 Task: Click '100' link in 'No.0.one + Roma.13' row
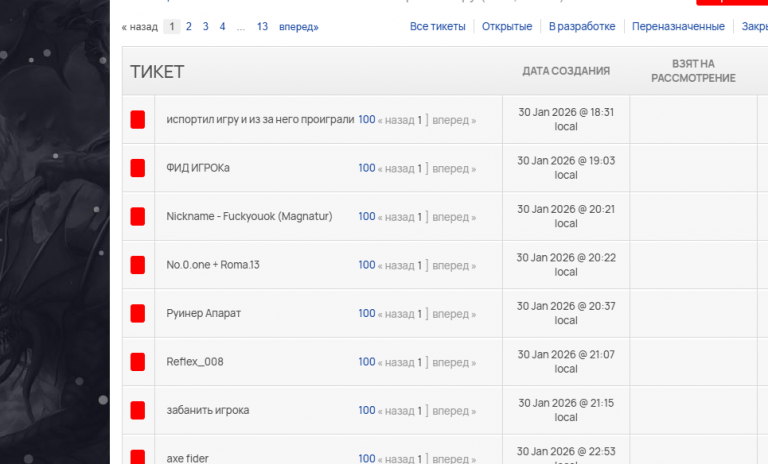(x=366, y=265)
